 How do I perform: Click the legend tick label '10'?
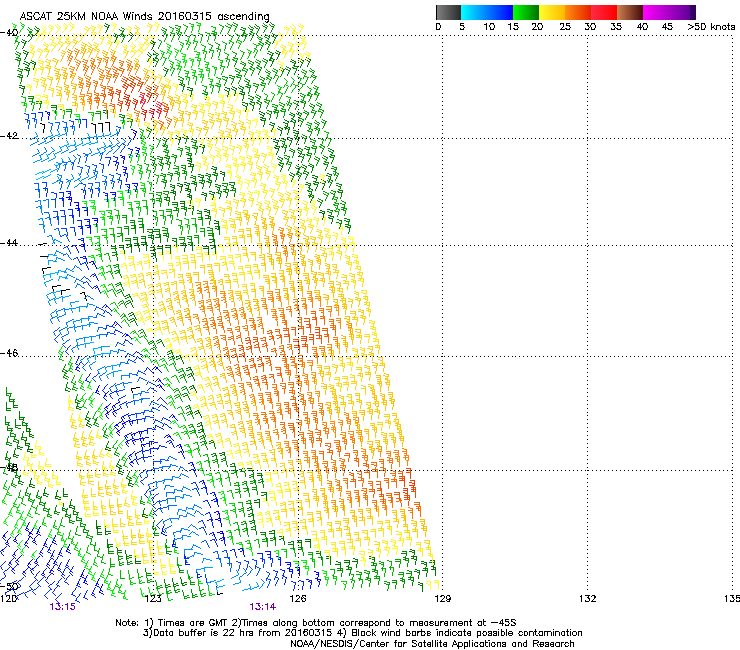pyautogui.click(x=489, y=27)
